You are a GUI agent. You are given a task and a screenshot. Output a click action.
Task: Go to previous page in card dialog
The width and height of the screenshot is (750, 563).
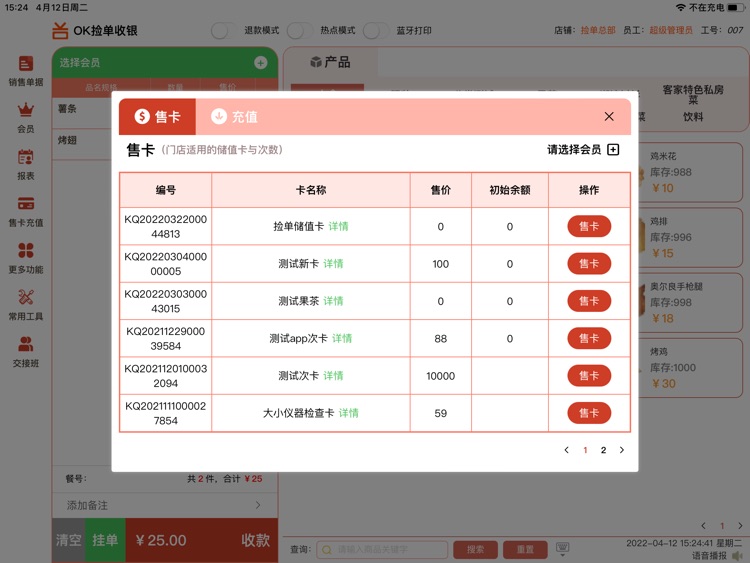(567, 450)
